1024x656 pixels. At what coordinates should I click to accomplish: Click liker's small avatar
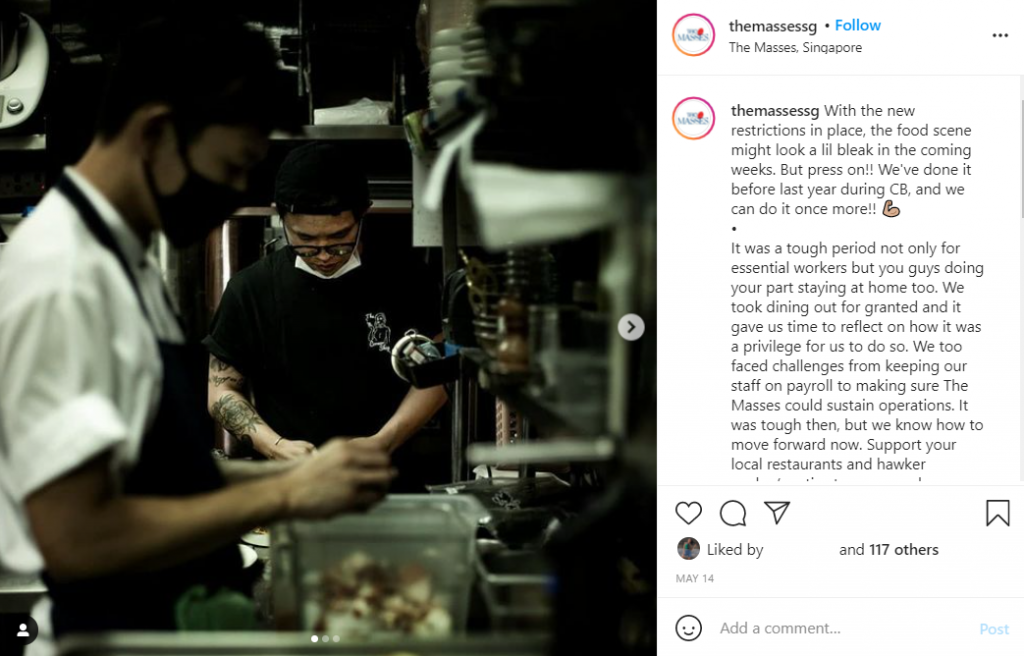(x=688, y=549)
